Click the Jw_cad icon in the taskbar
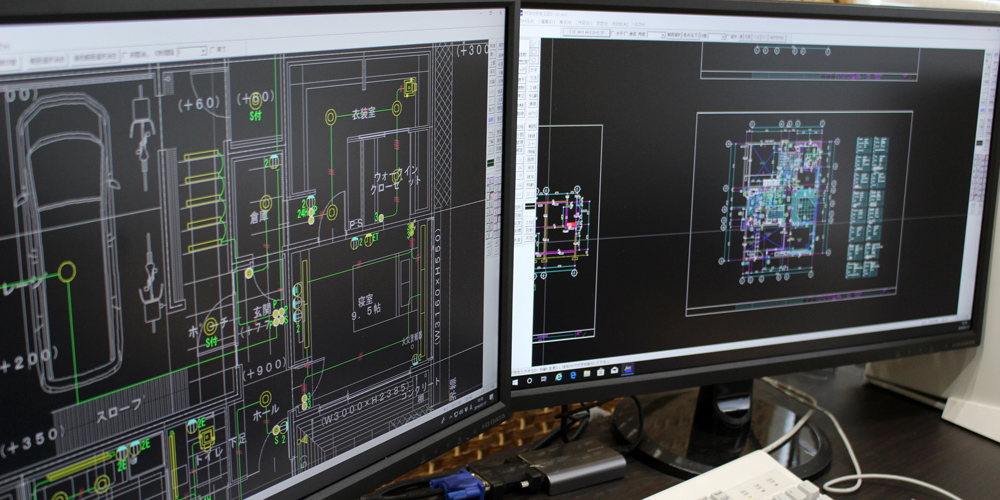This screenshot has height=500, width=1000. (628, 371)
